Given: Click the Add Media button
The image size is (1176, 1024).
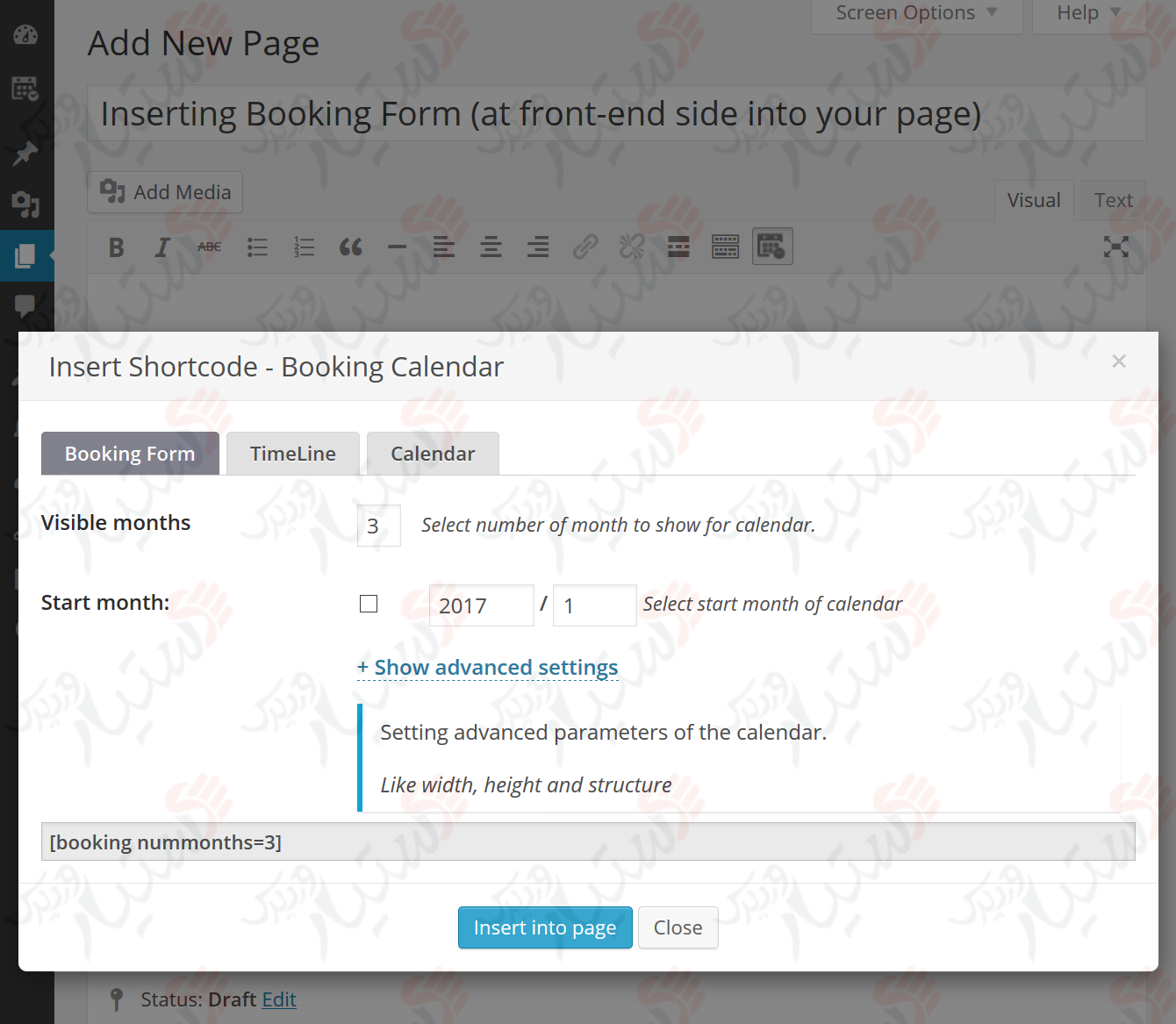Looking at the screenshot, I should [x=165, y=192].
